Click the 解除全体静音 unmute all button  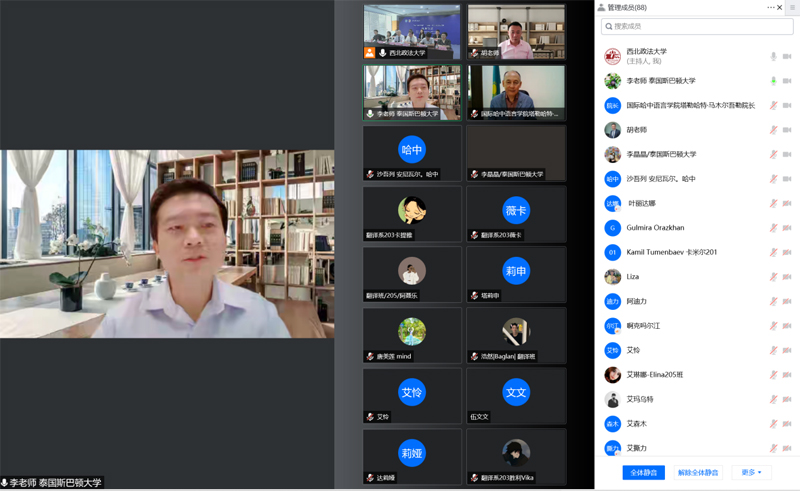[698, 472]
